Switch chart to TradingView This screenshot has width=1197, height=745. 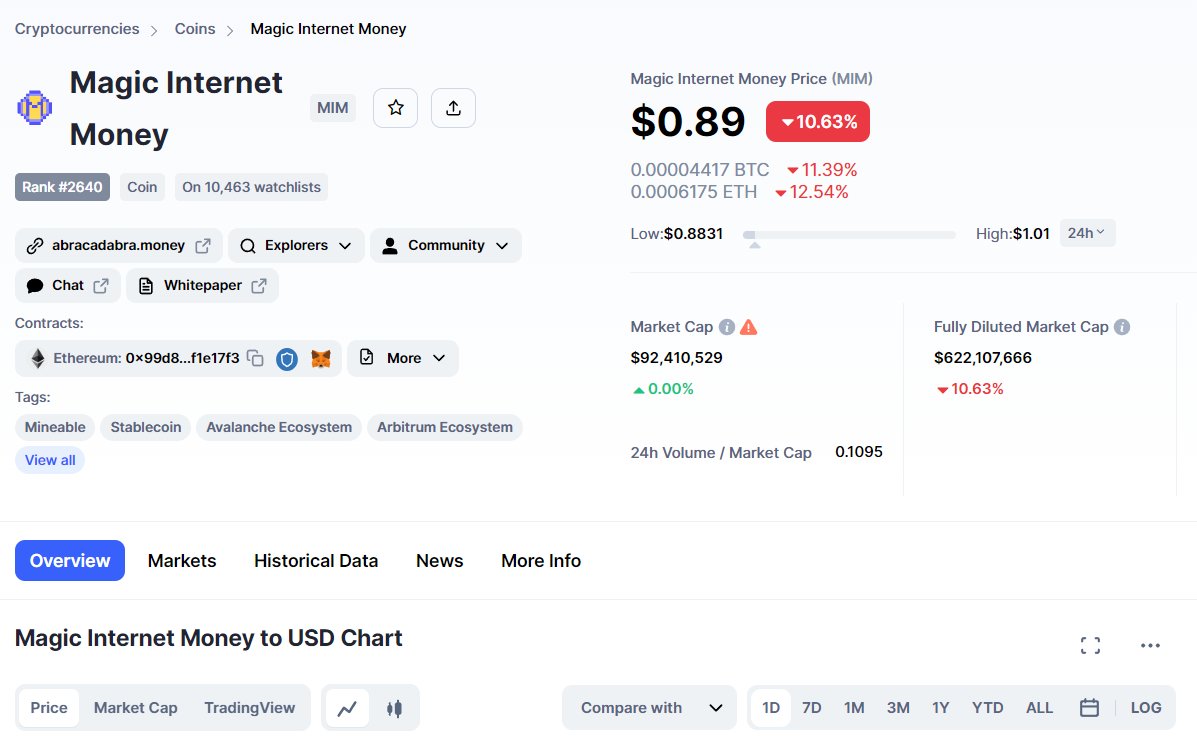point(250,708)
